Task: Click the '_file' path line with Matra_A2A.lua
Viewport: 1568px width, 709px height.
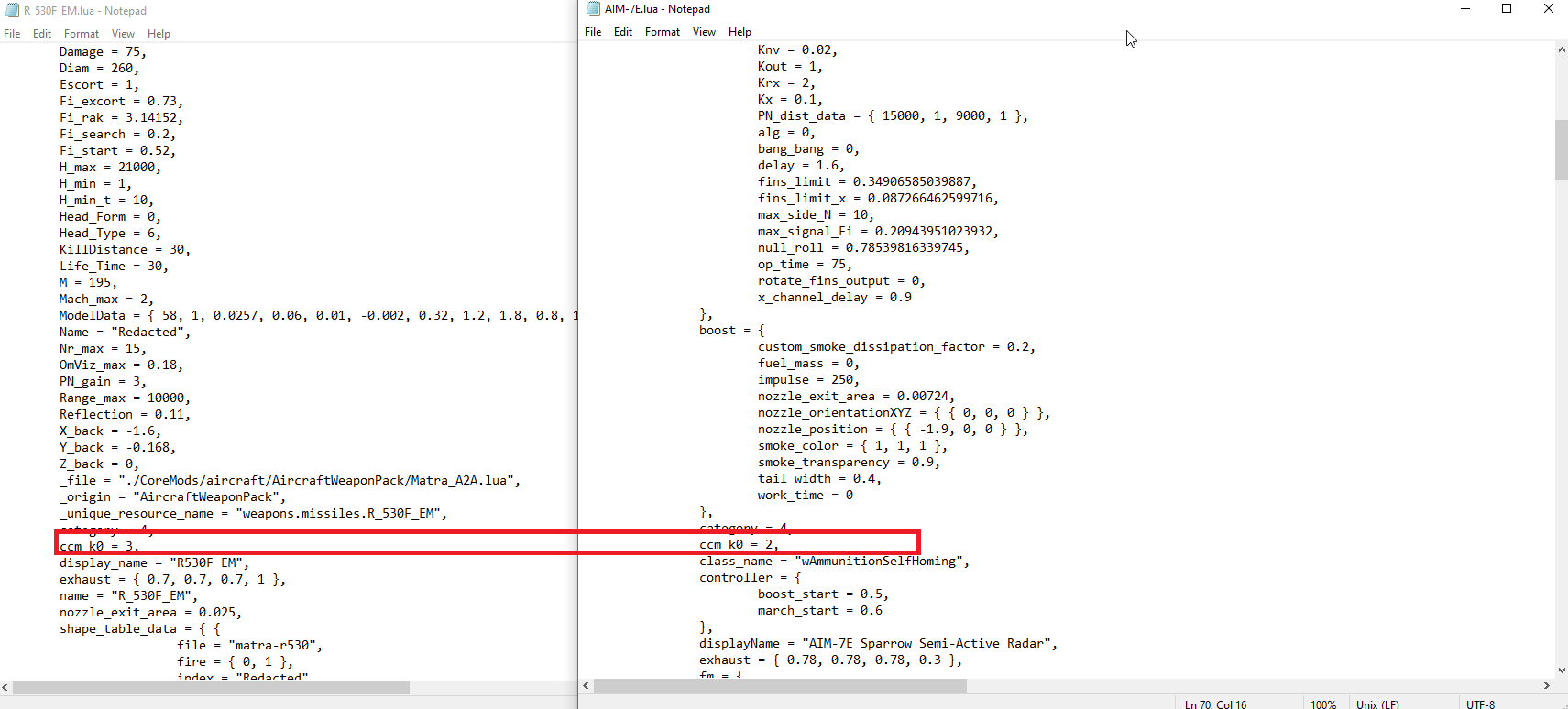Action: coord(291,481)
